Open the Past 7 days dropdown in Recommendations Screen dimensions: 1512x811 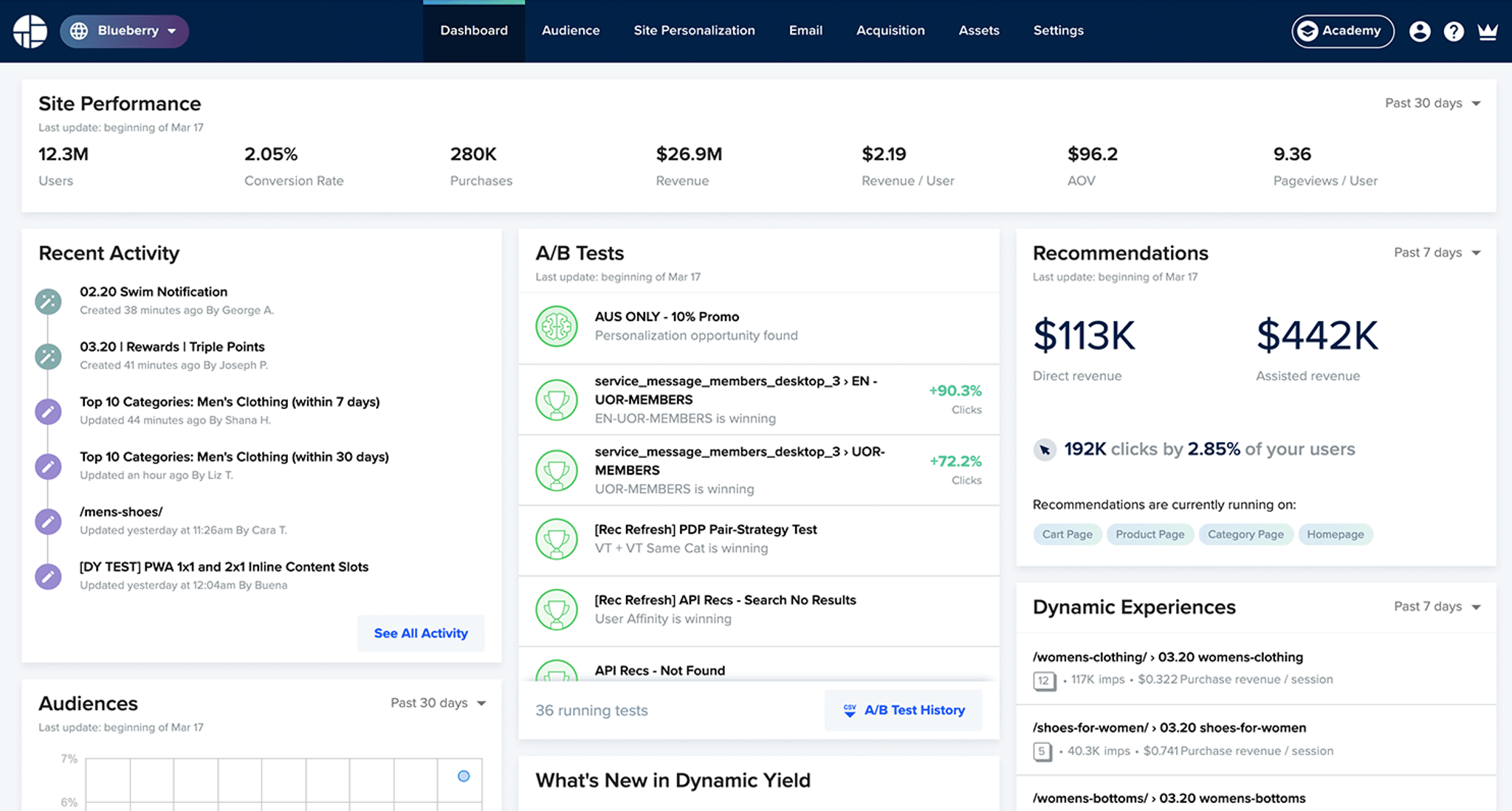[x=1436, y=252]
